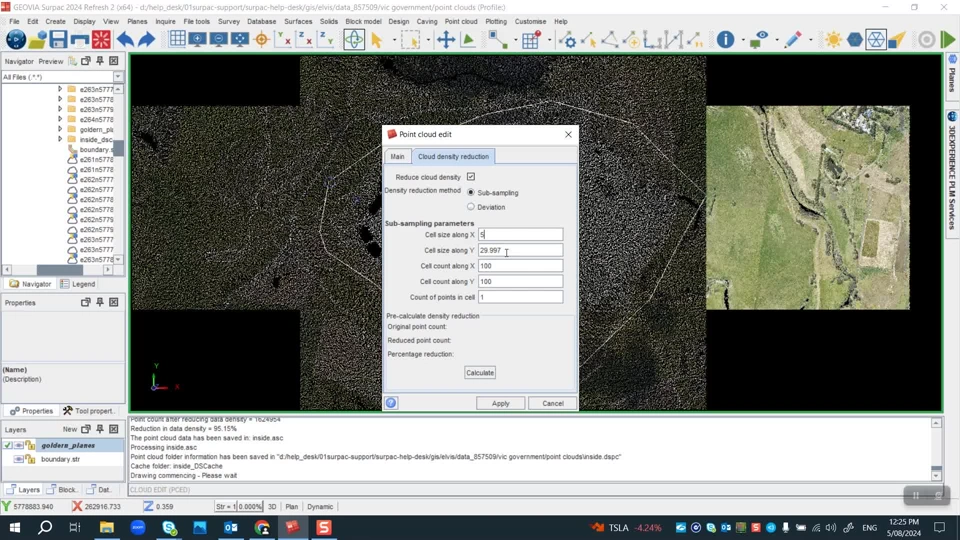The width and height of the screenshot is (960, 540).
Task: Click the help icon in dialog
Action: 391,403
